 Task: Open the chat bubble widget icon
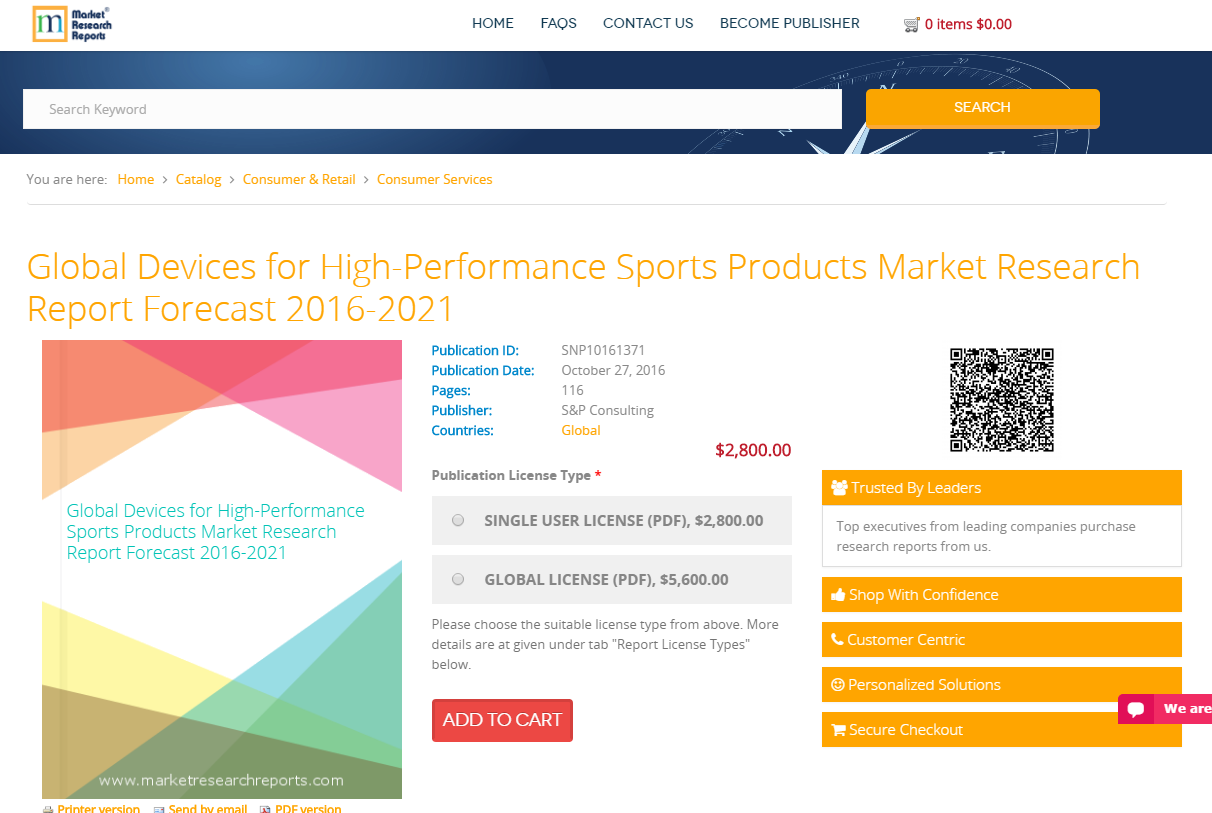click(1136, 709)
